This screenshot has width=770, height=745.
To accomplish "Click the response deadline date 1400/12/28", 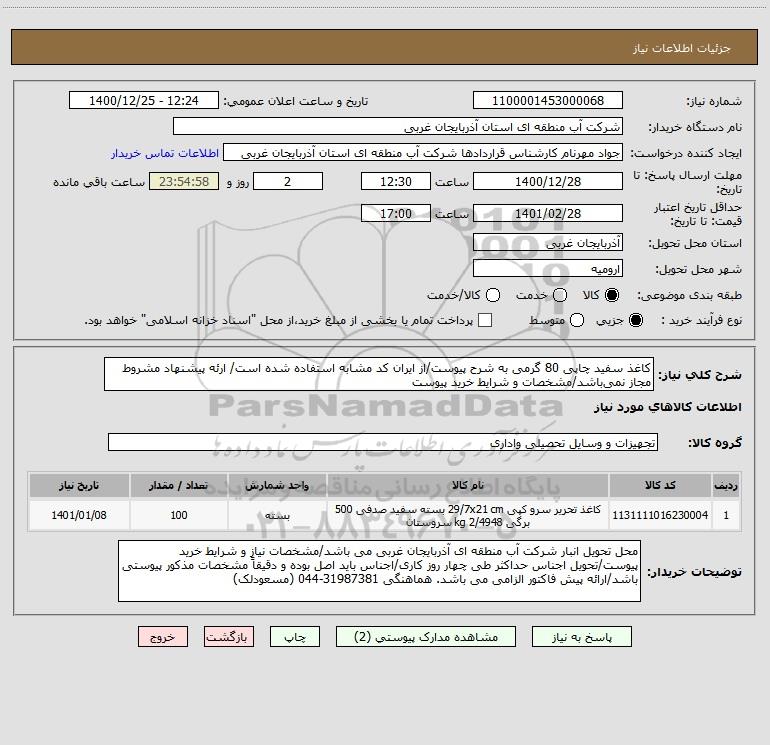I will pyautogui.click(x=548, y=181).
